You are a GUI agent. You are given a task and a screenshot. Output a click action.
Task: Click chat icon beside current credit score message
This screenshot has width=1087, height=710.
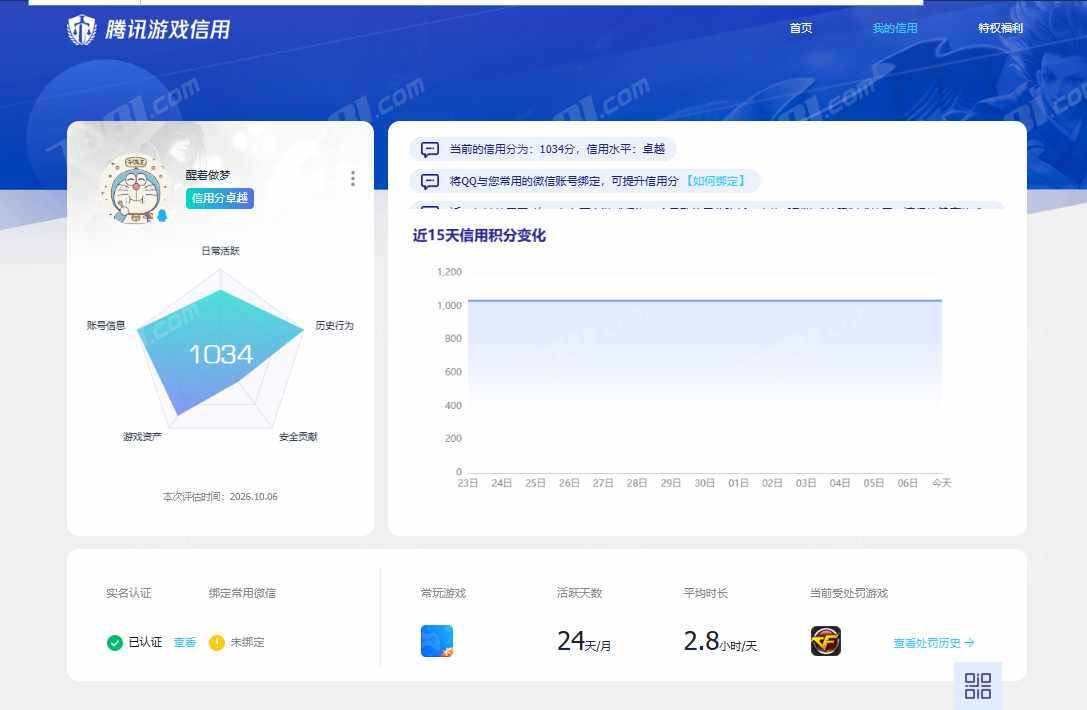[430, 149]
